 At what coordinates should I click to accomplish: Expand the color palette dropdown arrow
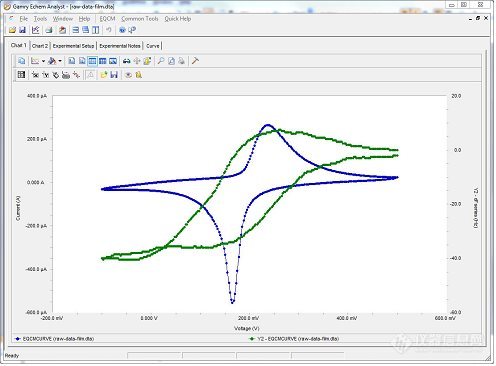pyautogui.click(x=60, y=61)
